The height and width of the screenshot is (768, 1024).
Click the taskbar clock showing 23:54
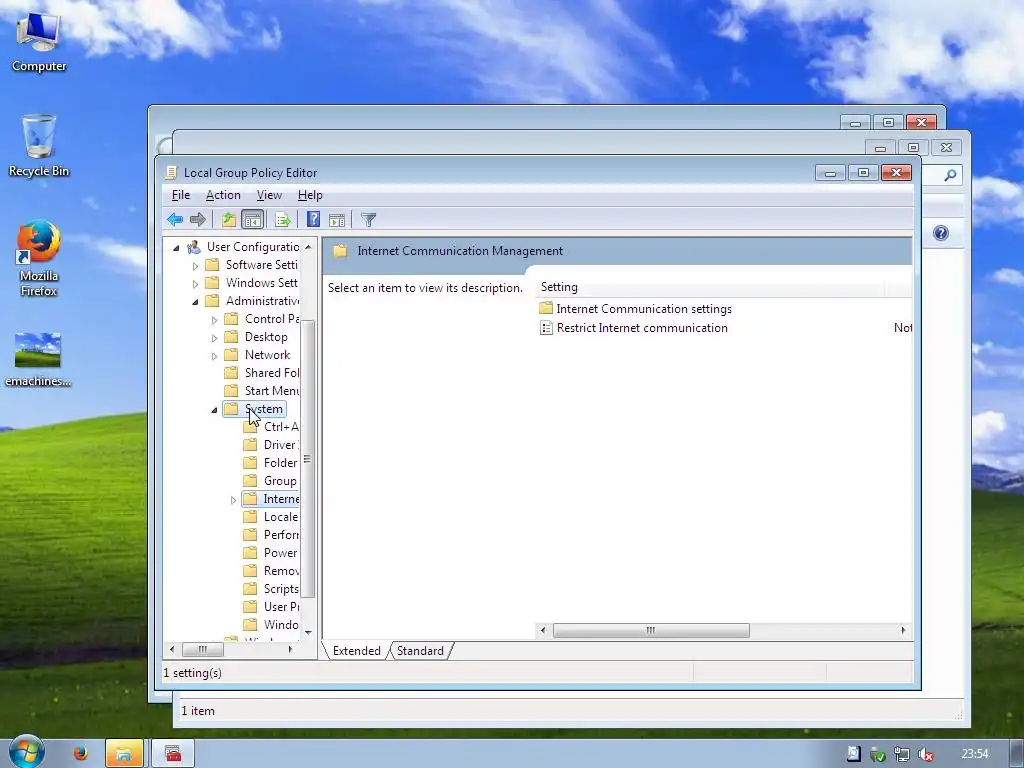tap(975, 754)
